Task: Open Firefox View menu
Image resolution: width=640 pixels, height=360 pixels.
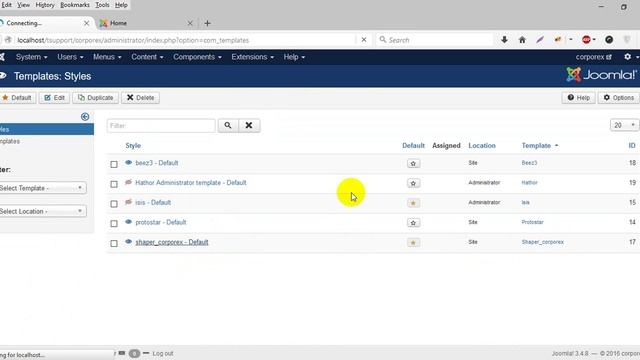Action: coord(23,5)
